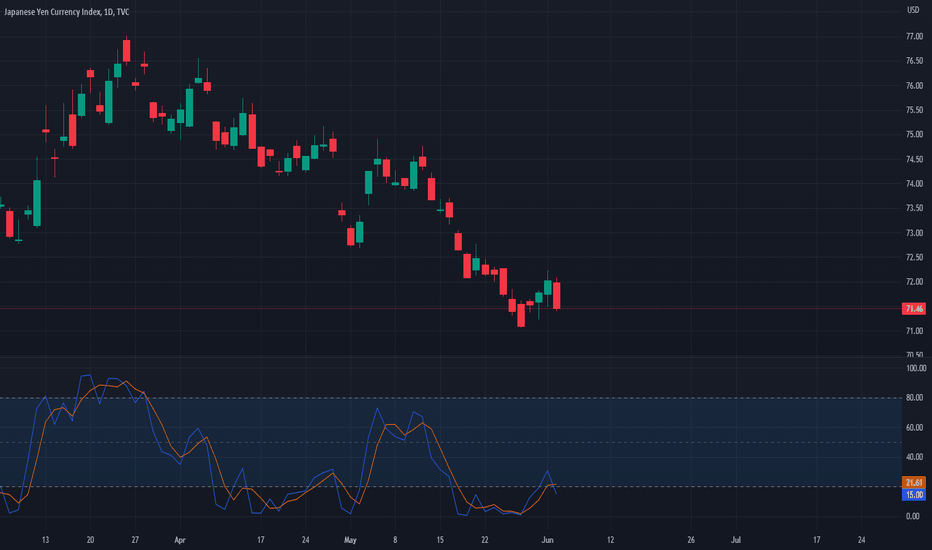Click the 76.00 price axis label
932x550 pixels.
pyautogui.click(x=914, y=86)
